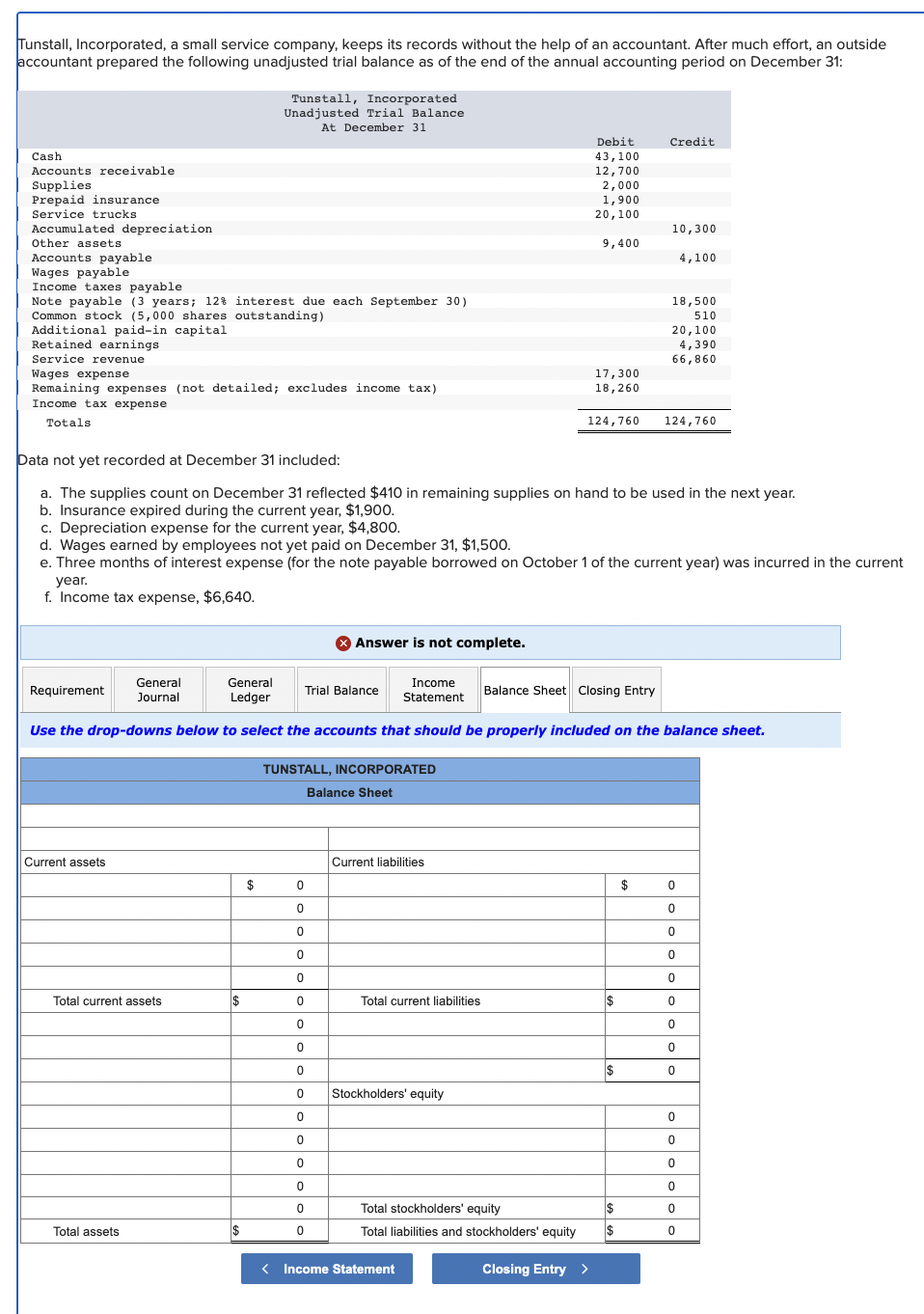The width and height of the screenshot is (924, 1314).
Task: Click the Total assets amount field
Action: (x=280, y=1230)
